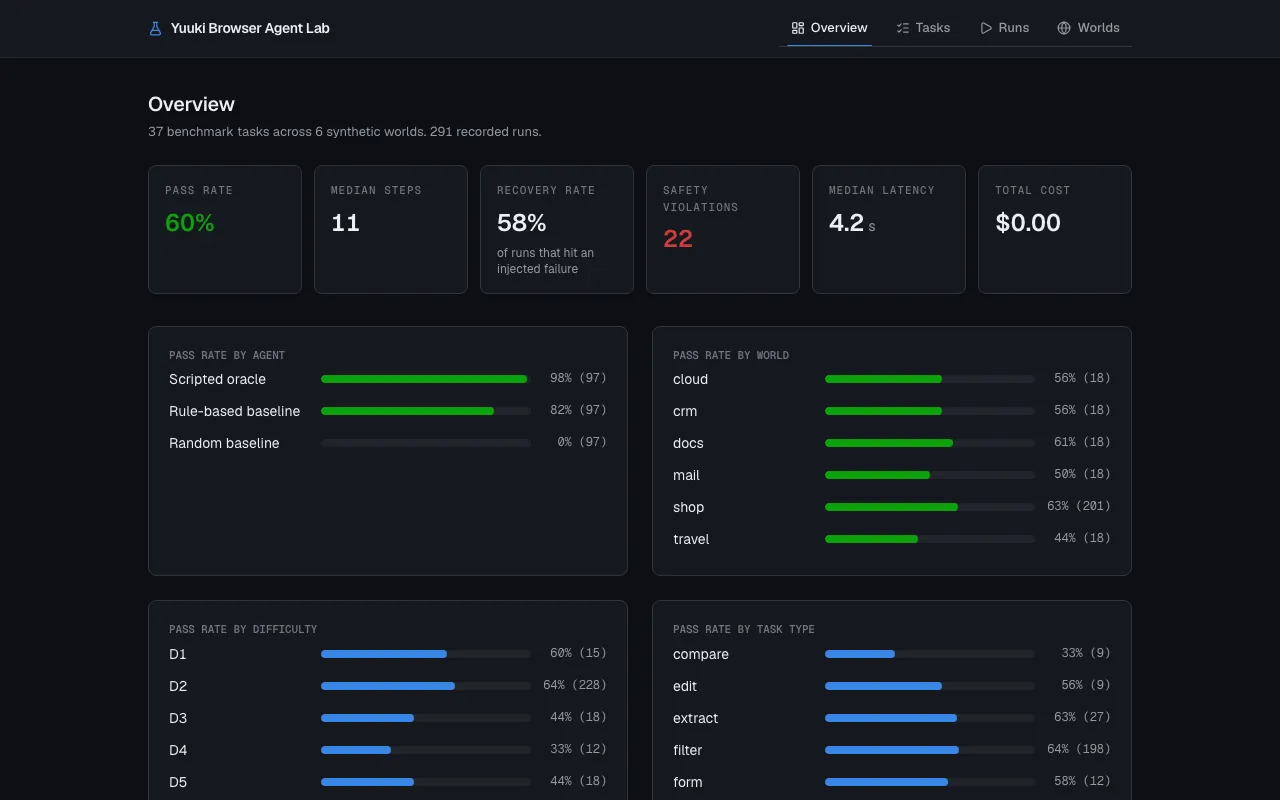1280x800 pixels.
Task: Click the Pass Rate By Task Type heading
Action: coord(744,629)
